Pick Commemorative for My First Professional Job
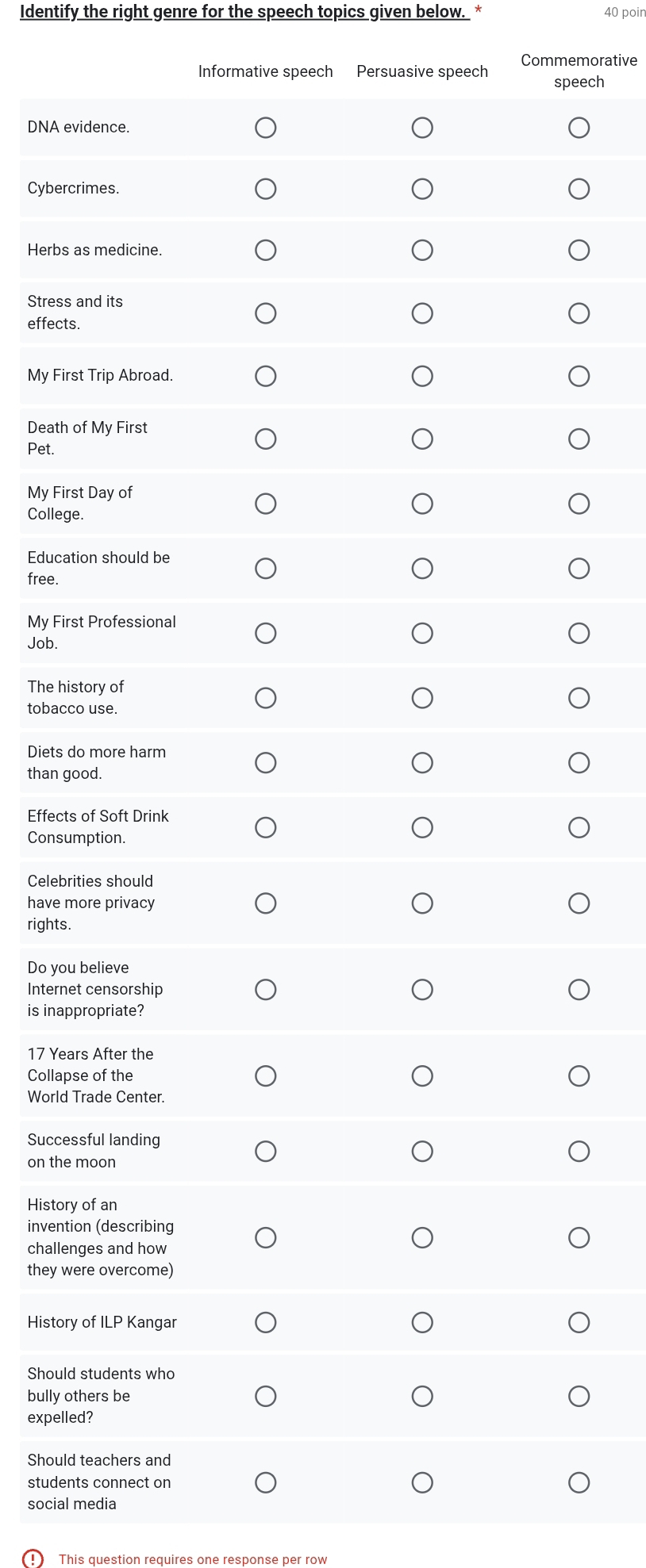The width and height of the screenshot is (646, 1568). point(579,633)
